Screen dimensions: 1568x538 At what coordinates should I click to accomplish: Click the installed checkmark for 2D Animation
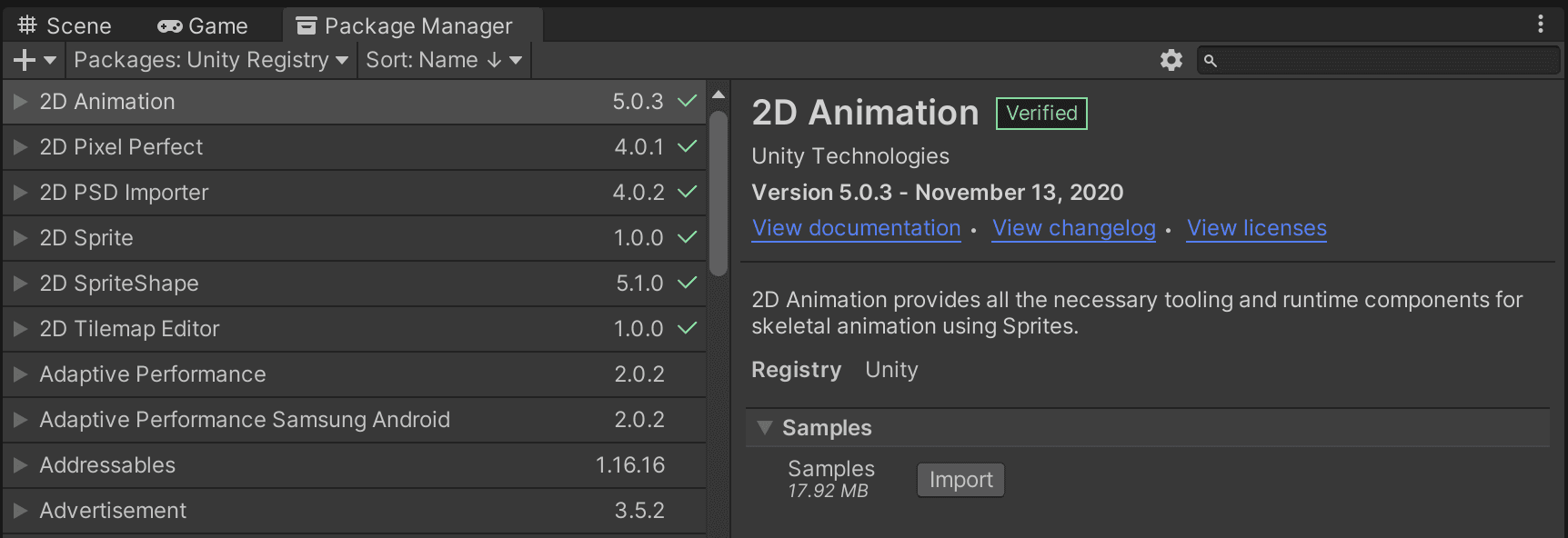pyautogui.click(x=688, y=101)
